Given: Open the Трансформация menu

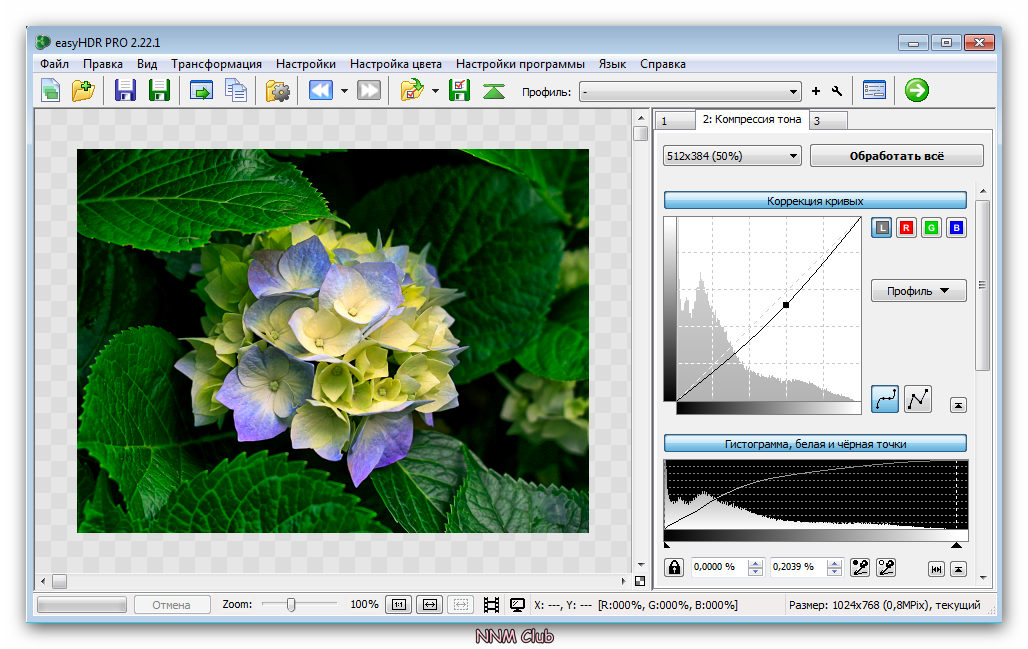Looking at the screenshot, I should [216, 64].
